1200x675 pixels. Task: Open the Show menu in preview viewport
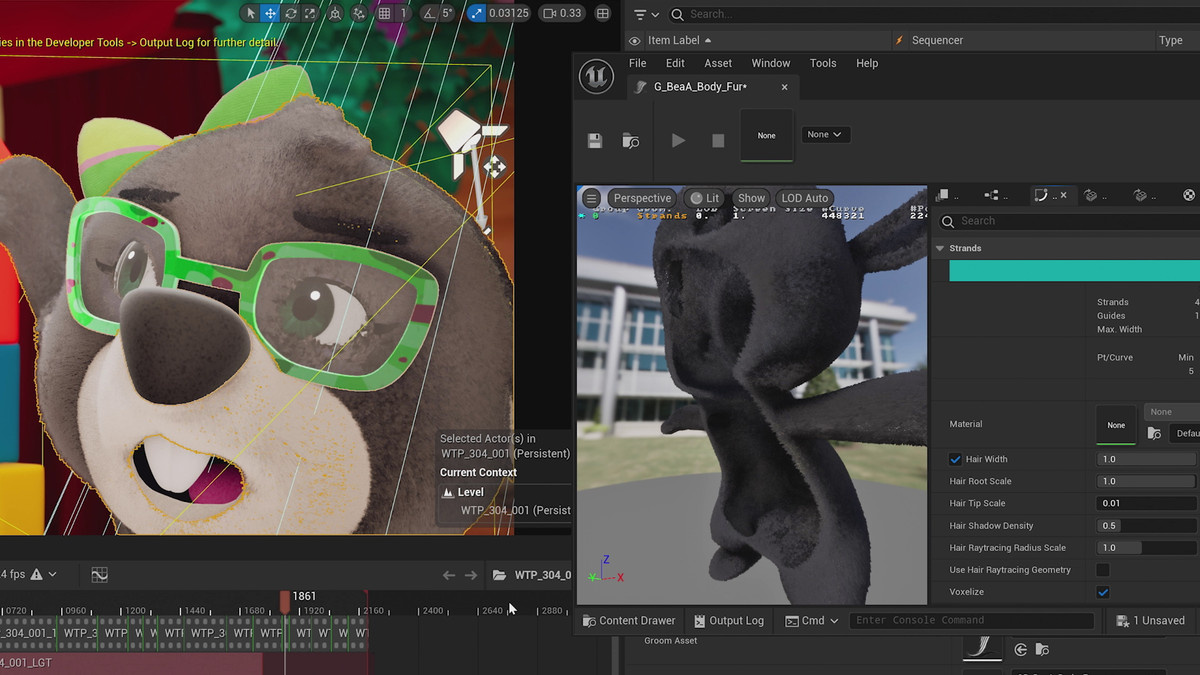pos(751,198)
